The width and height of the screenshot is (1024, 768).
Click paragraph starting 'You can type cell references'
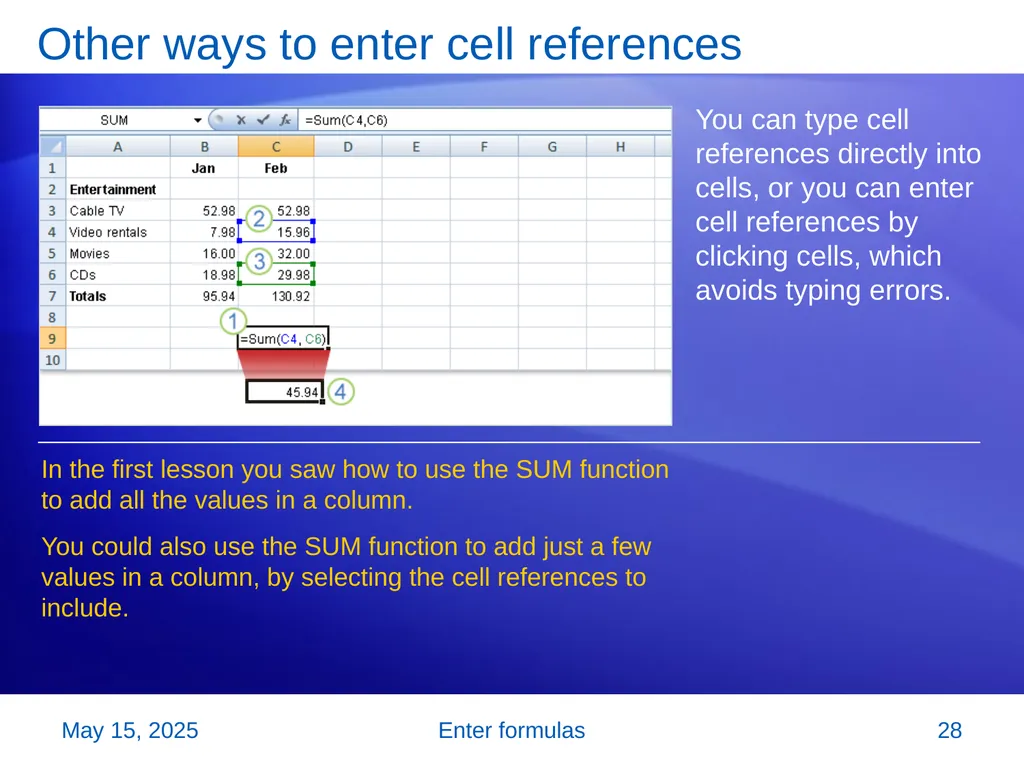(838, 205)
